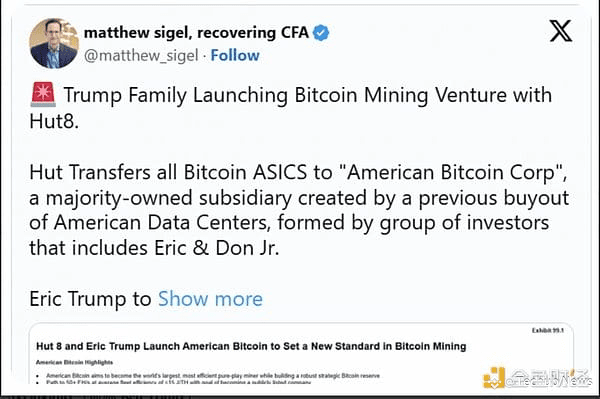The width and height of the screenshot is (600, 399).
Task: Click the first bullet about world's largest miner
Action: click(x=213, y=376)
